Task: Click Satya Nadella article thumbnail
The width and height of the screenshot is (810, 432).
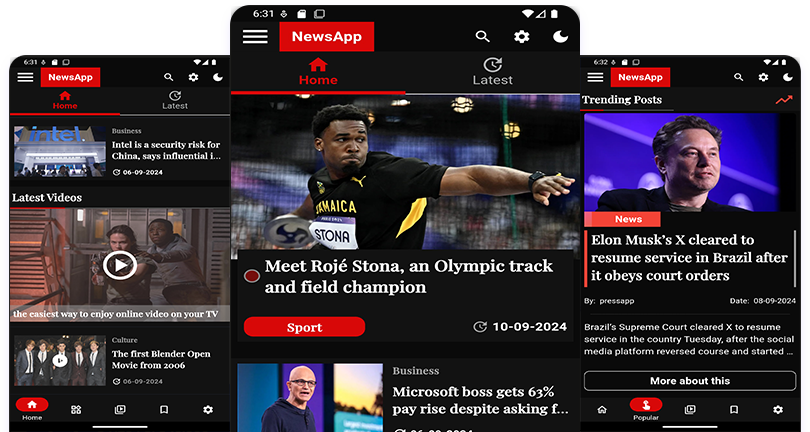Action: (310, 397)
